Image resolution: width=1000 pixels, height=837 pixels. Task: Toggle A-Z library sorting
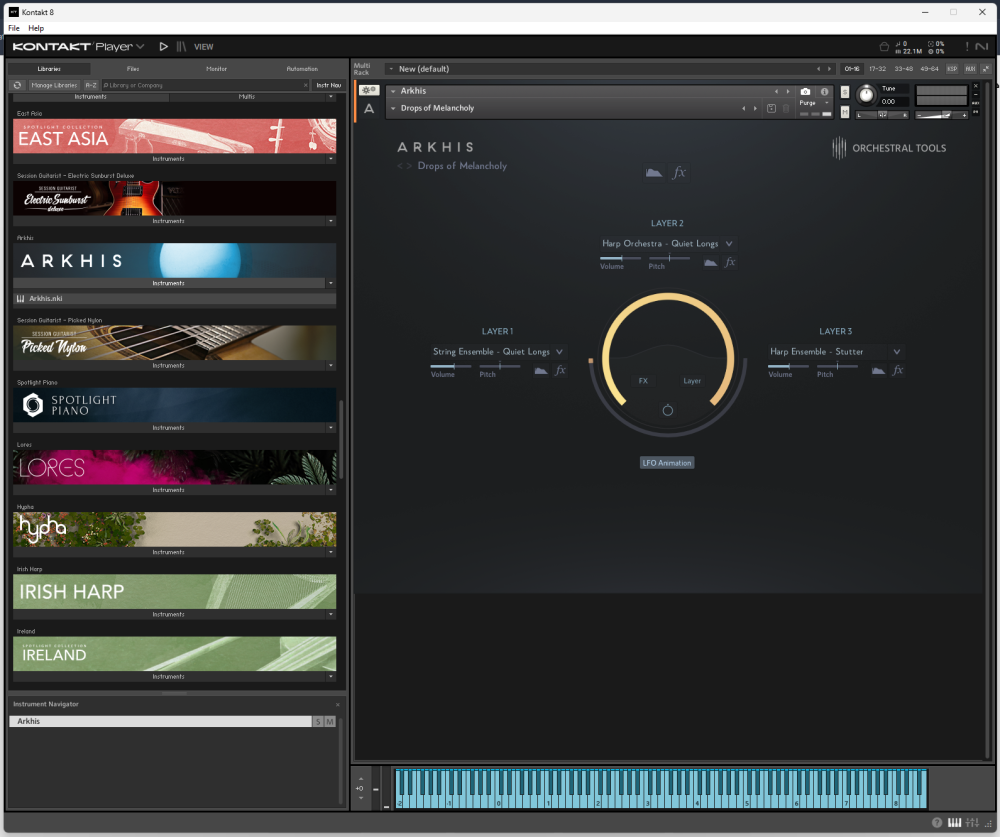[x=91, y=85]
